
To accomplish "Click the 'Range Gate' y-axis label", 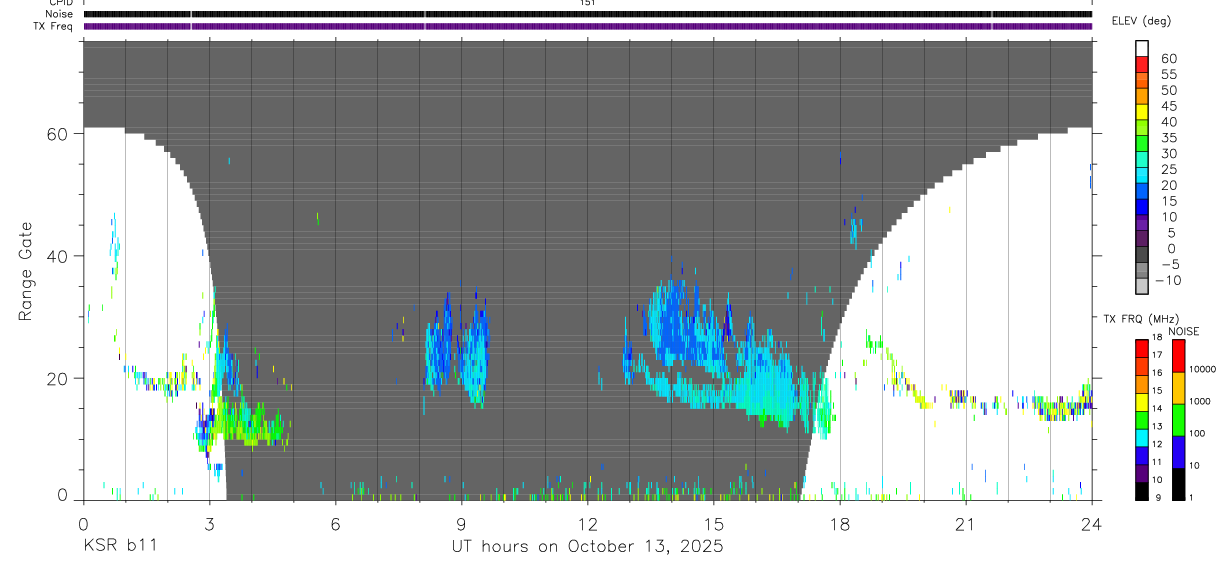I will [x=26, y=271].
